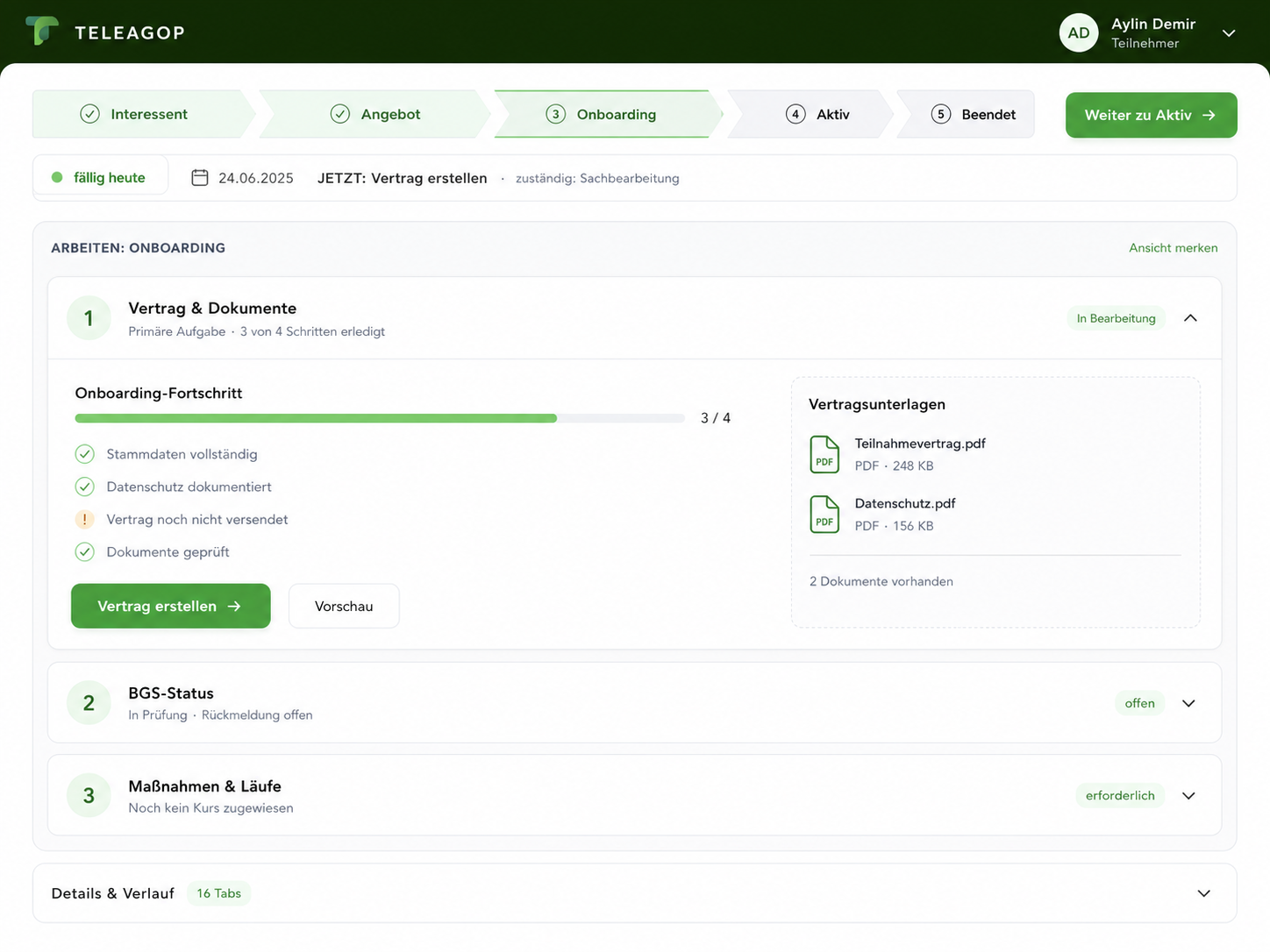Open the Datenschutz.pdf file icon
The height and width of the screenshot is (952, 1270).
click(x=824, y=515)
